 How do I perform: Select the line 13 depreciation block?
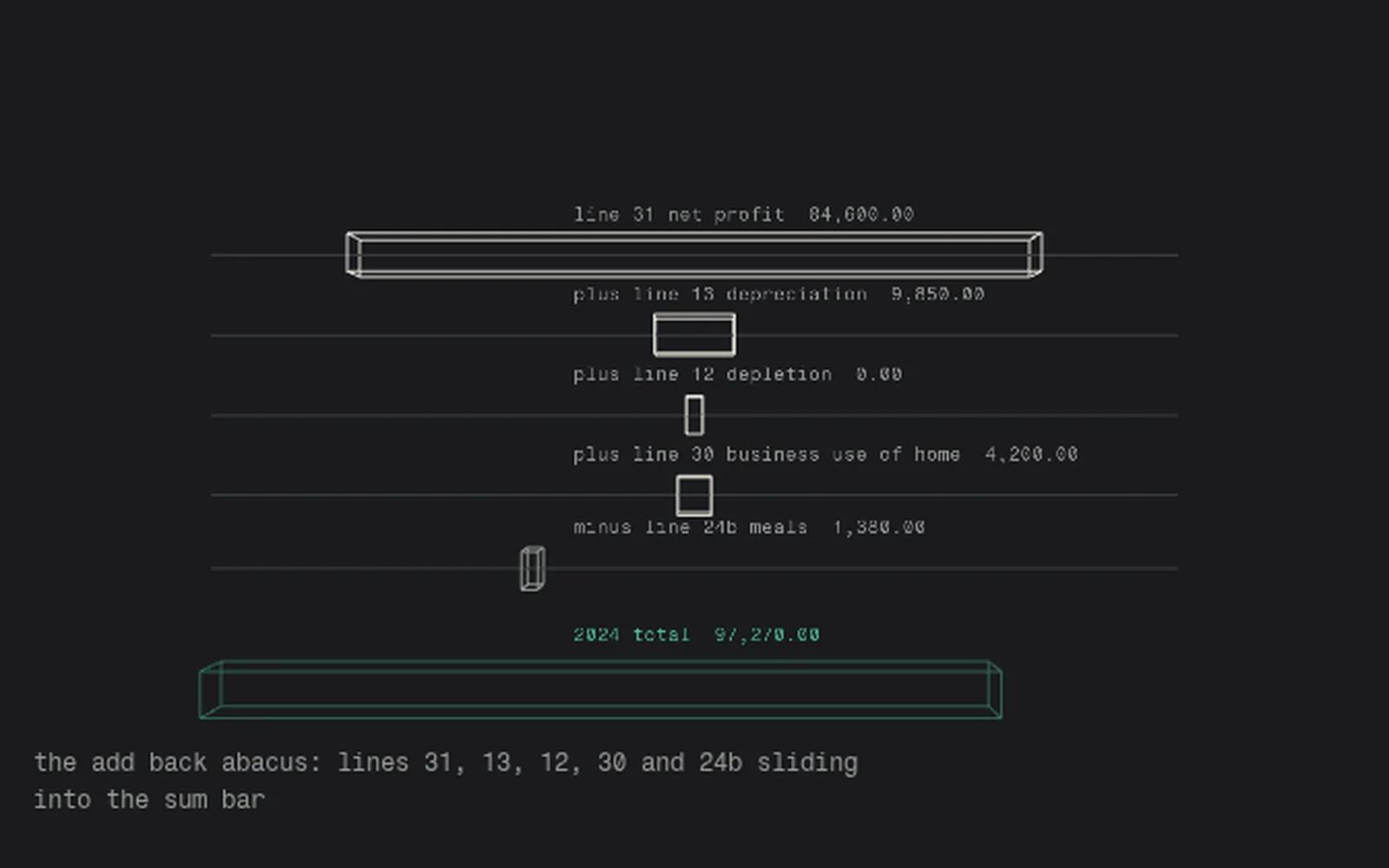point(694,335)
